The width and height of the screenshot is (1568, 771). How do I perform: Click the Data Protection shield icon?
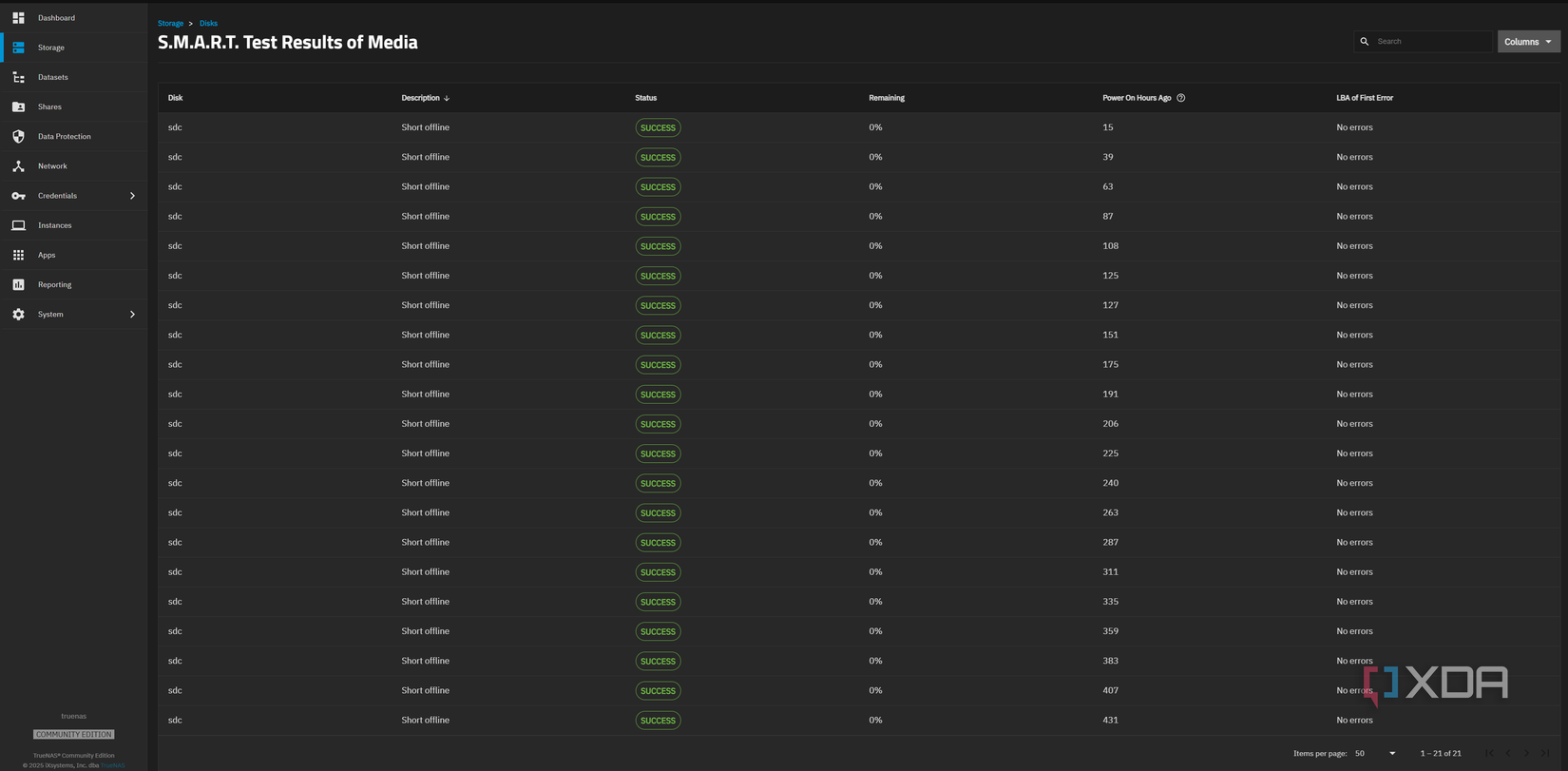pyautogui.click(x=18, y=136)
